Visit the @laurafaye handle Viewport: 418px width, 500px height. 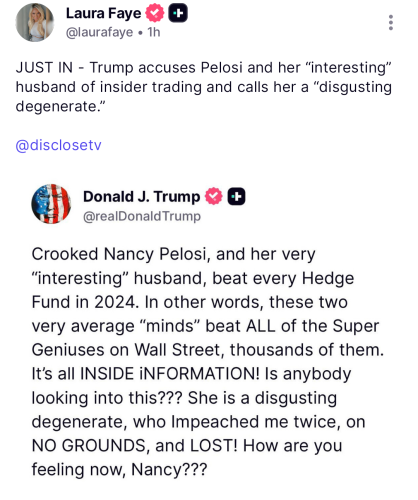pos(99,32)
